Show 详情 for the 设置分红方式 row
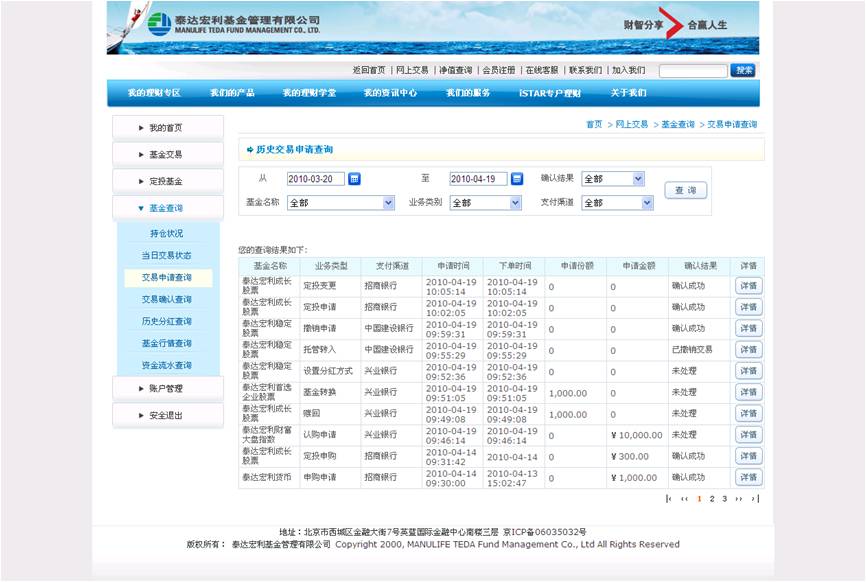 click(x=748, y=371)
